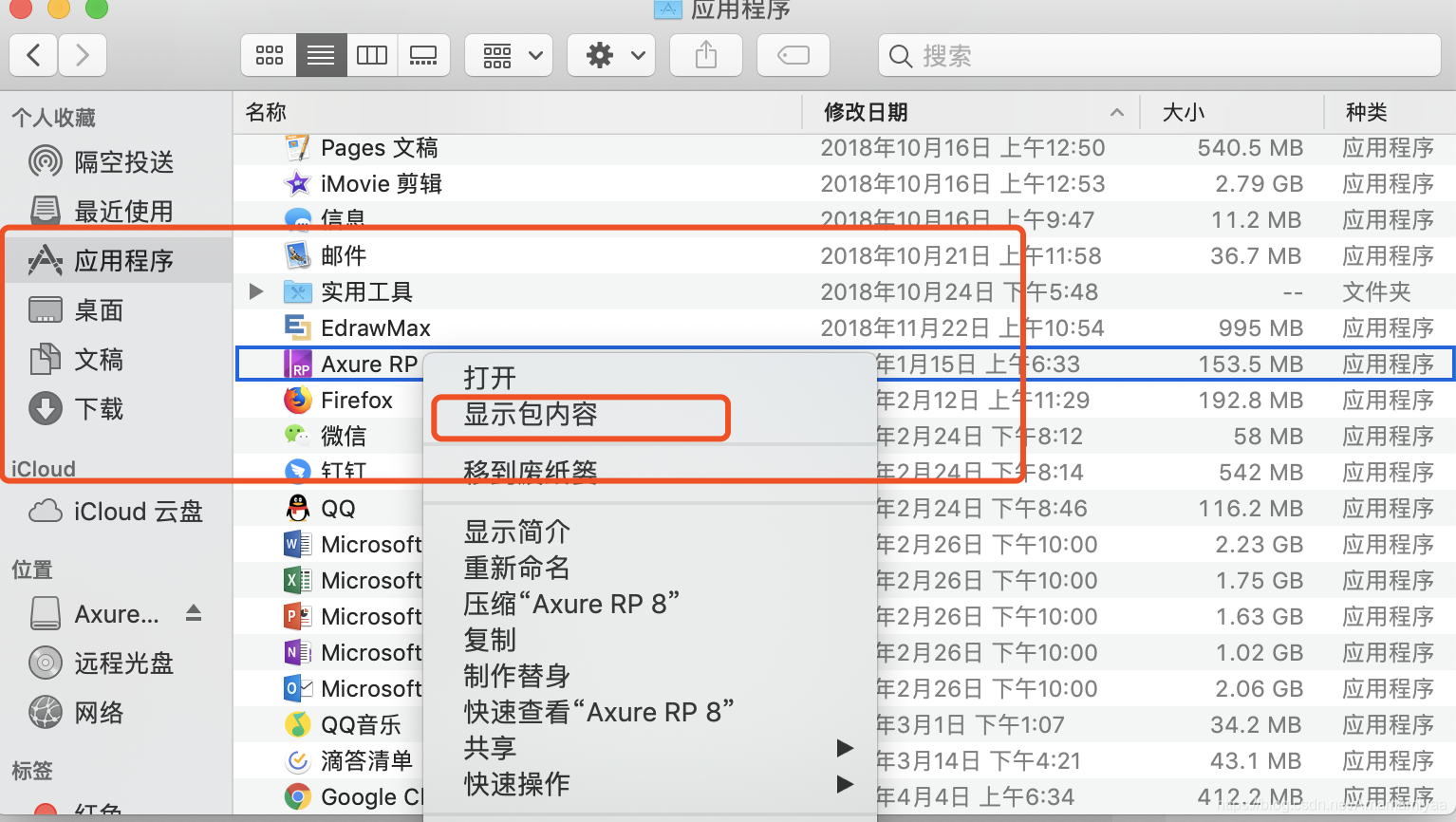The width and height of the screenshot is (1456, 822).
Task: Select the Microsoft PowerPoint app icon
Action: 298,616
